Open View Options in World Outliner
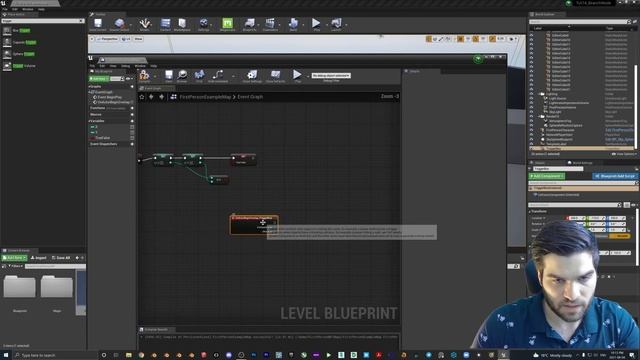 click(x=624, y=154)
